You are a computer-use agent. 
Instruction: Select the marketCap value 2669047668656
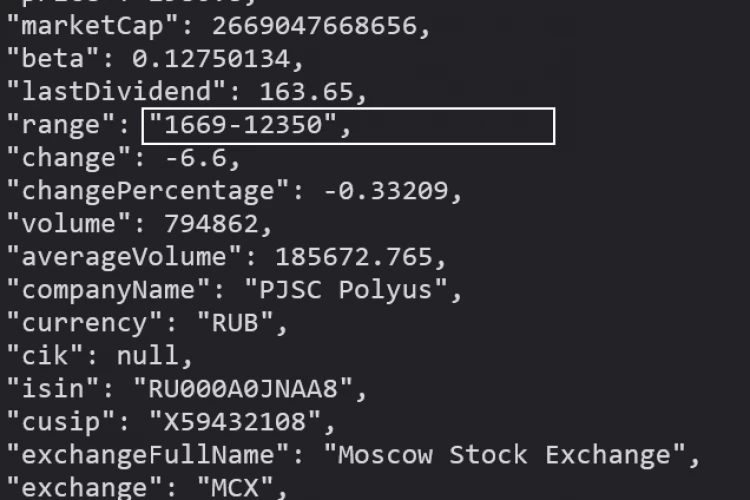[314, 26]
